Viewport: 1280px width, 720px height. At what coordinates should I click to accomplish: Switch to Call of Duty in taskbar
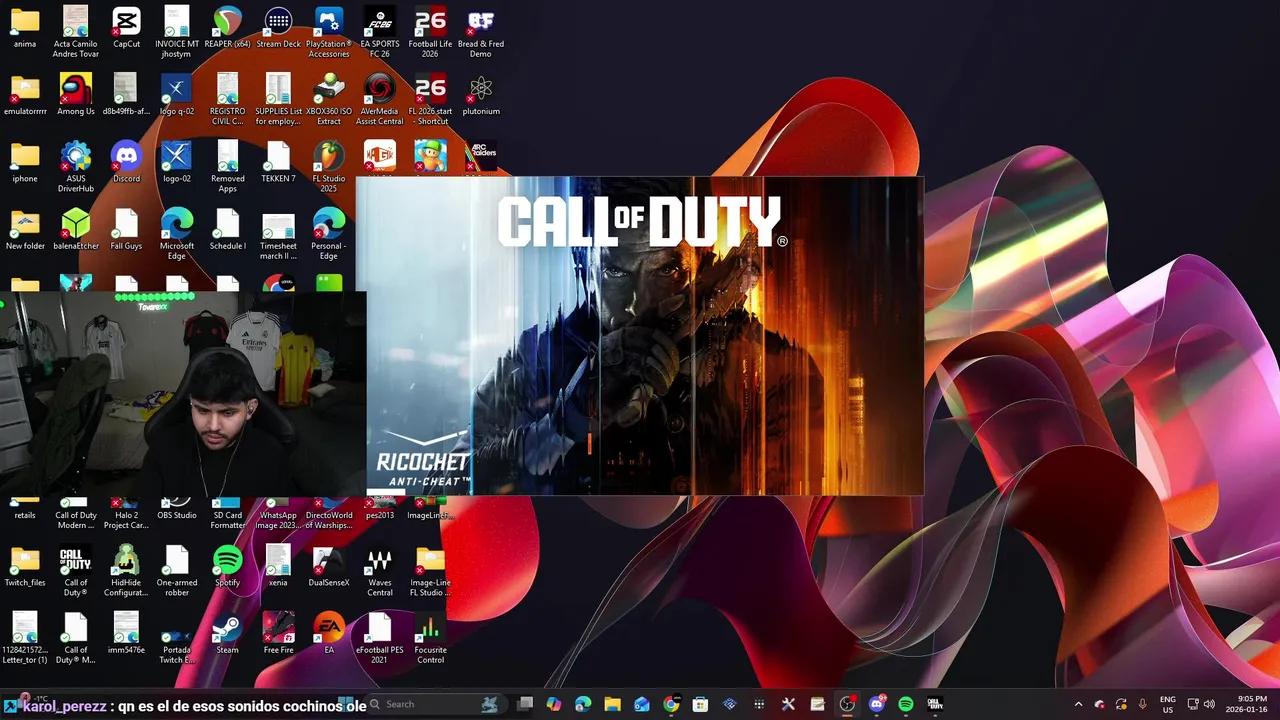(935, 704)
